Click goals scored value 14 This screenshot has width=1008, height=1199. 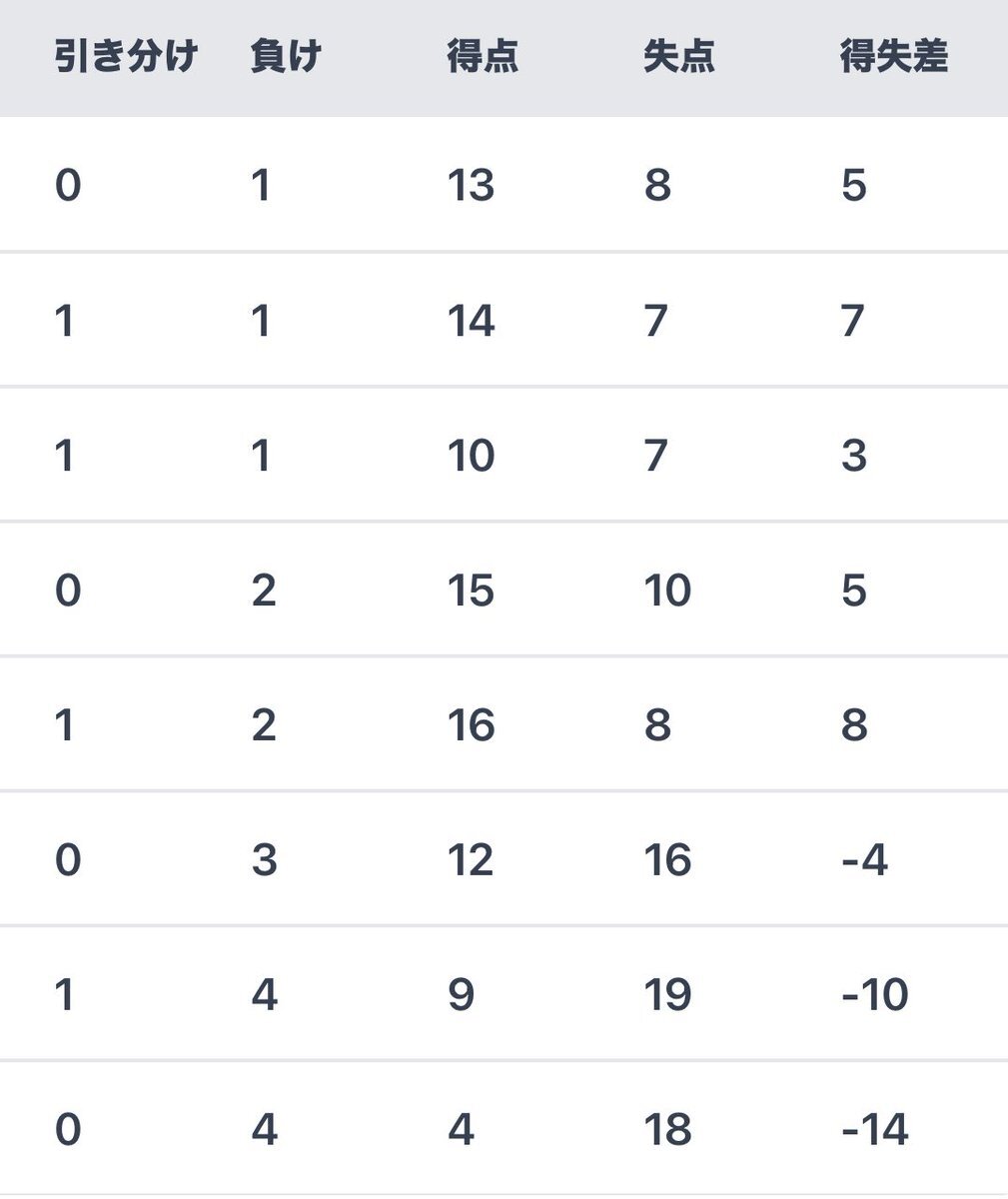coord(471,321)
